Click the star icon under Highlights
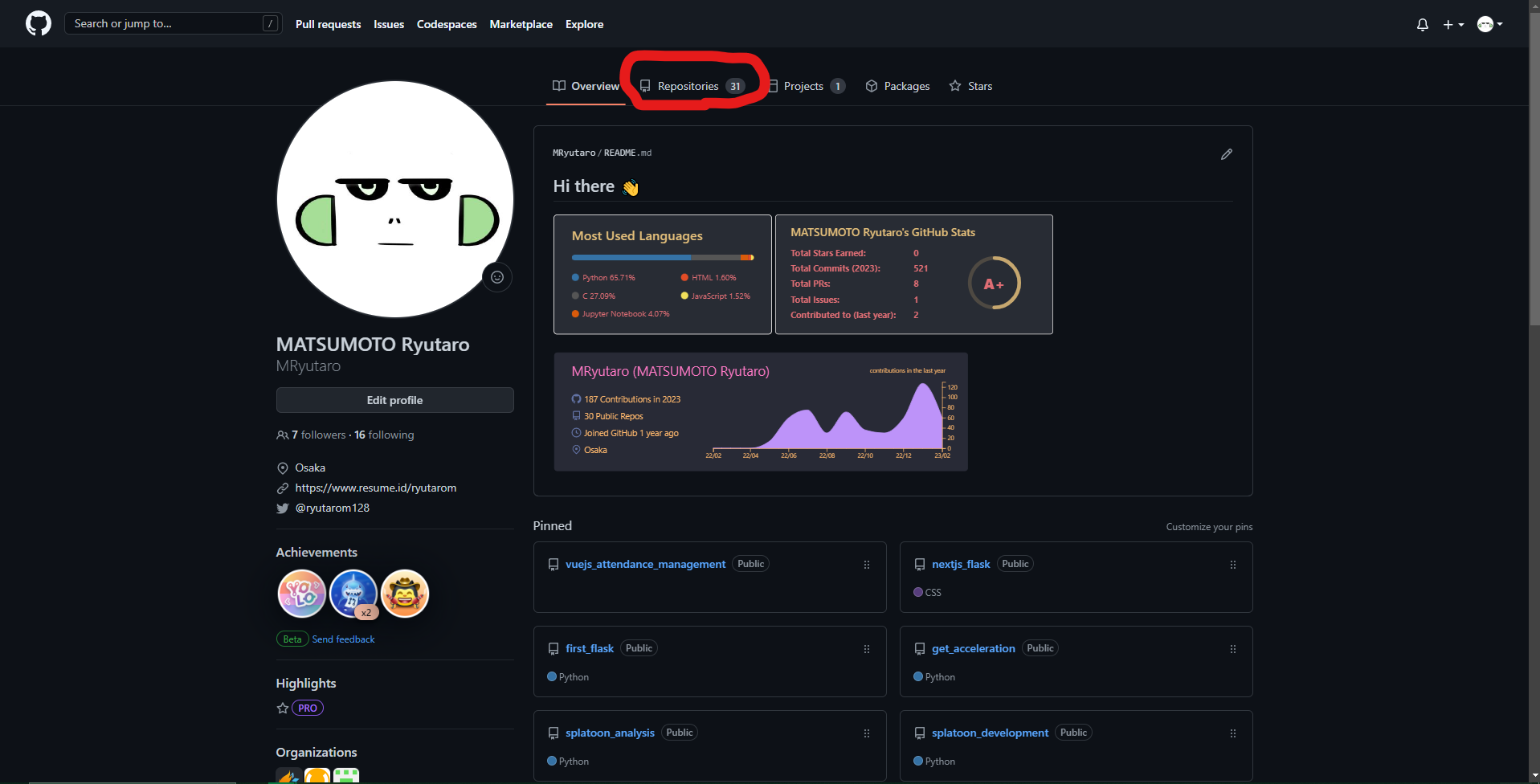 (x=283, y=708)
